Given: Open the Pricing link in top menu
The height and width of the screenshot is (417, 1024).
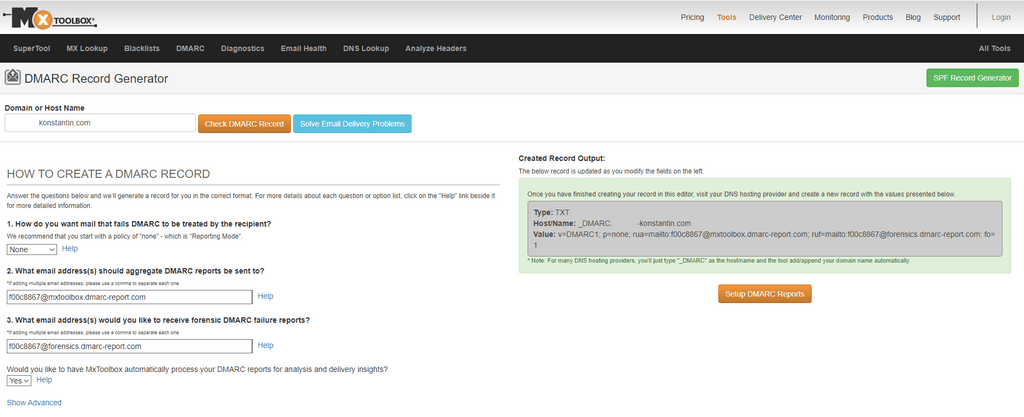Looking at the screenshot, I should 692,17.
